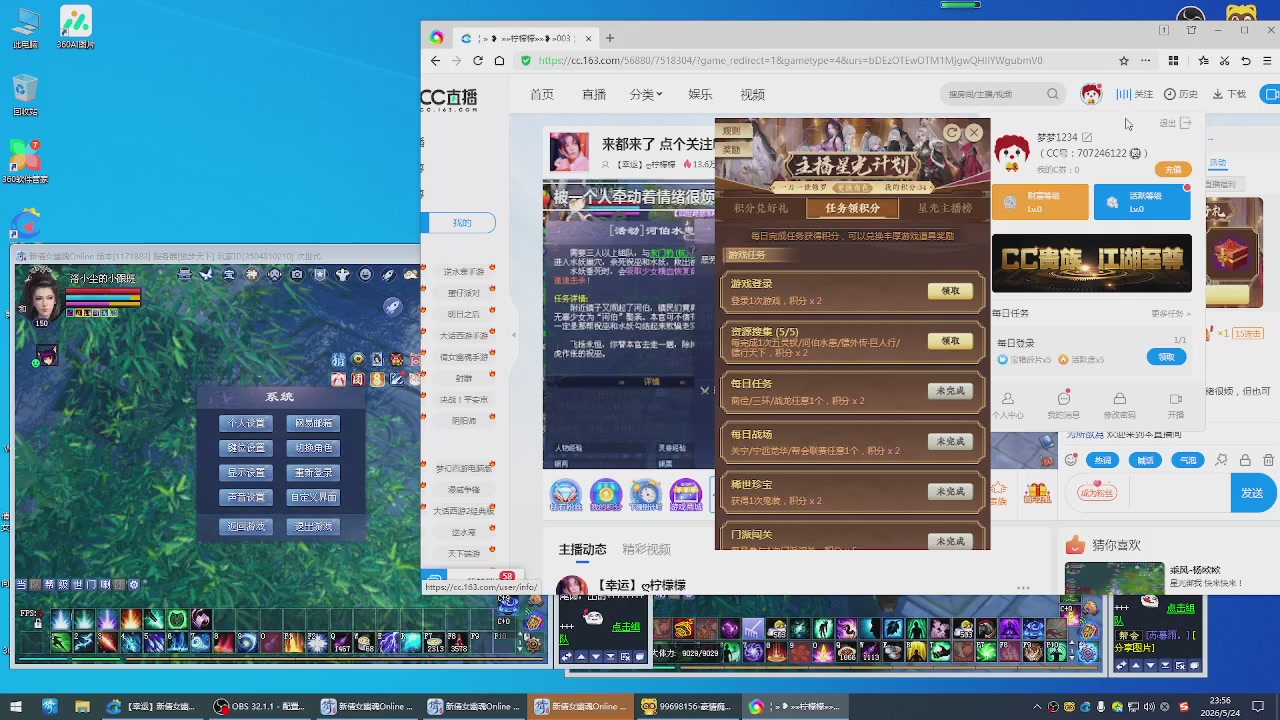Viewport: 1280px width, 720px height.
Task: Click the 成为粉丝 badge
Action: pyautogui.click(x=1097, y=493)
